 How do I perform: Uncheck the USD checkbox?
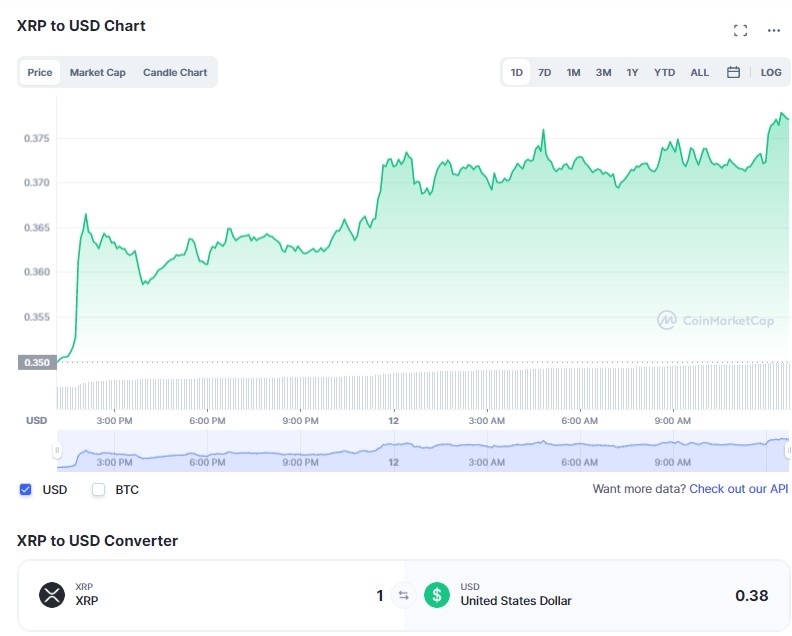coord(25,489)
